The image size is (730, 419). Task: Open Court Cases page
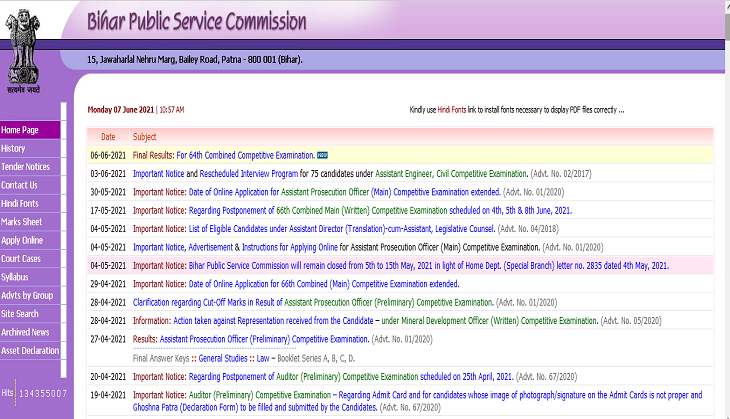(30, 259)
